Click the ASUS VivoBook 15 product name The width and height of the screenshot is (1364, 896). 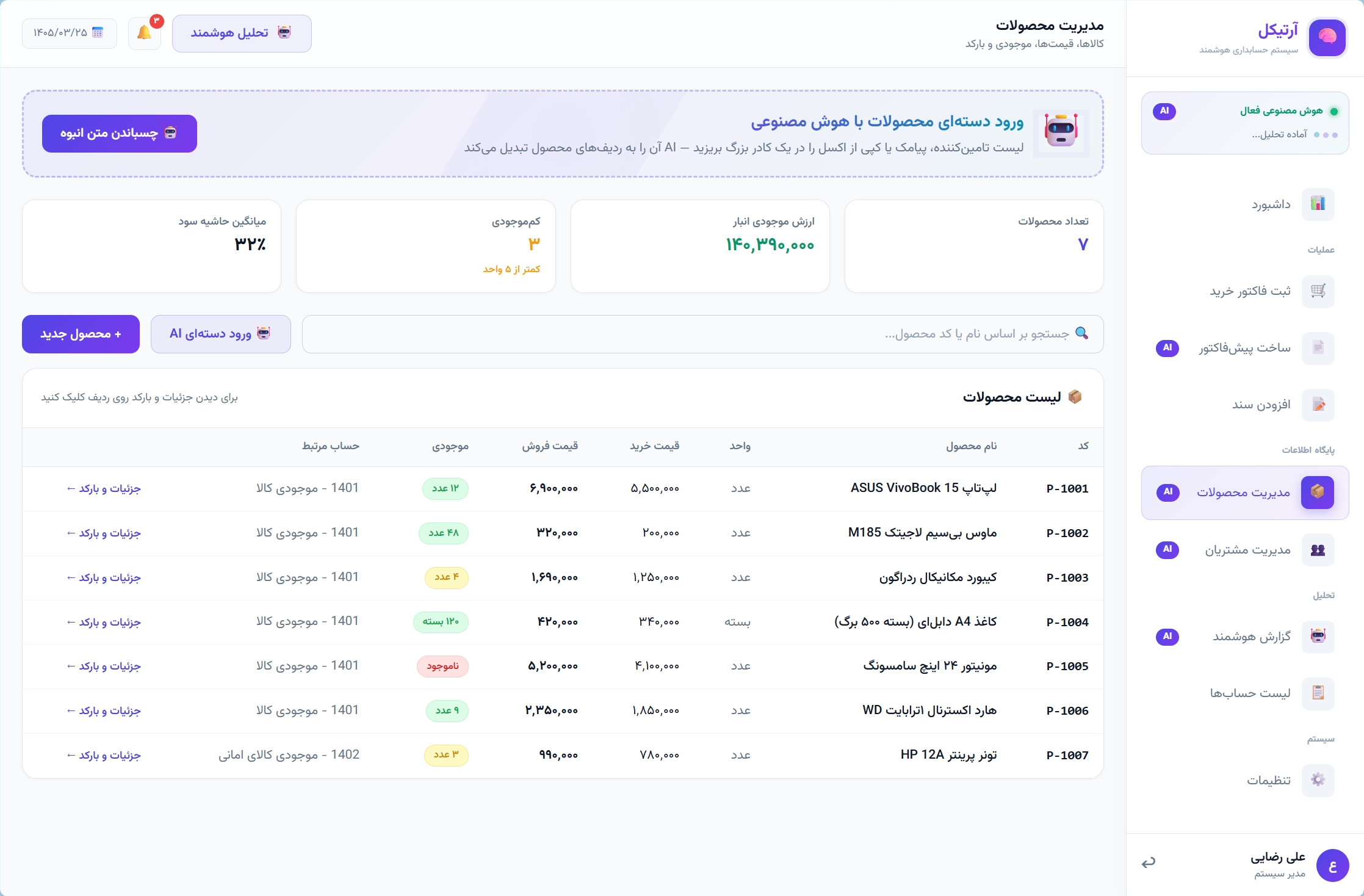point(923,488)
